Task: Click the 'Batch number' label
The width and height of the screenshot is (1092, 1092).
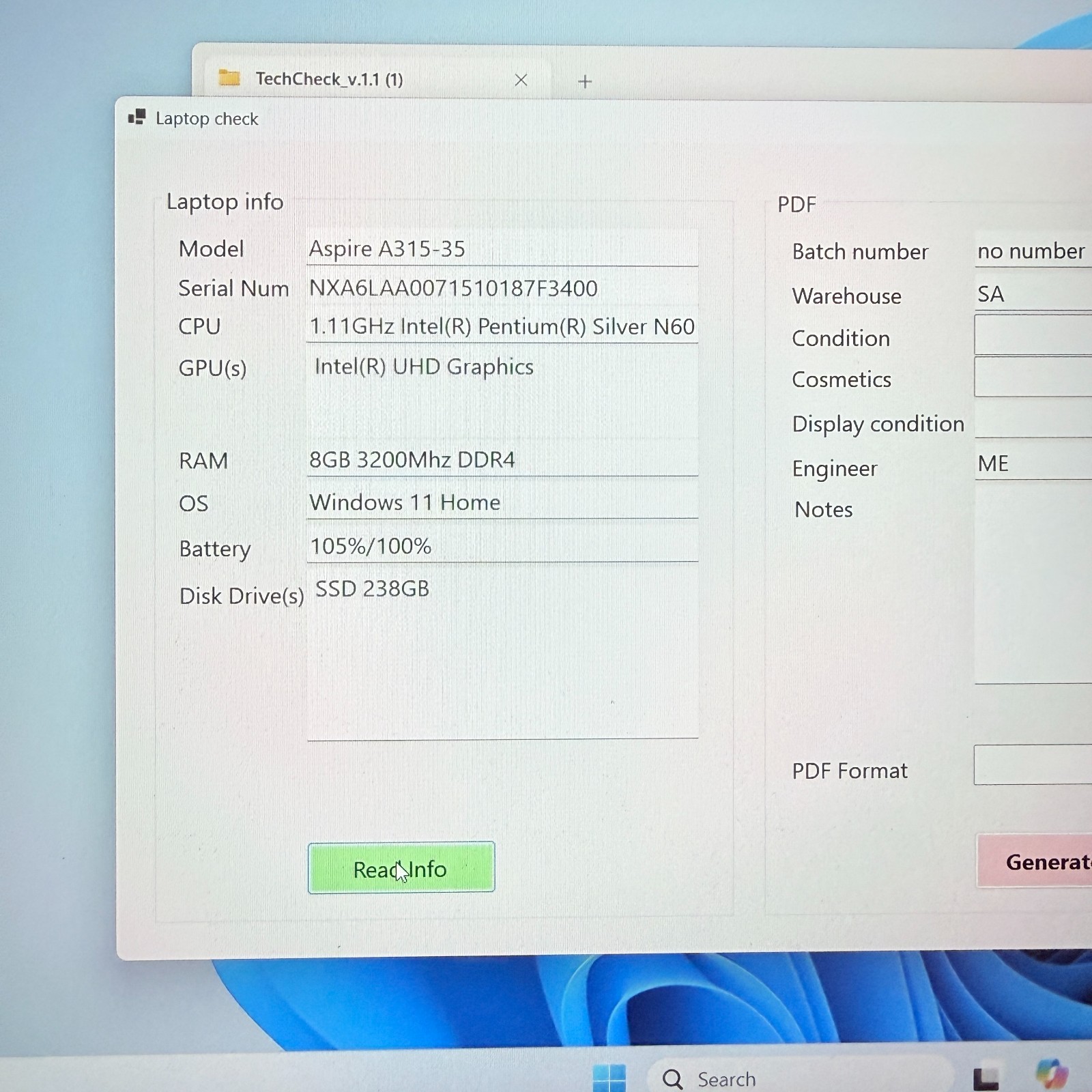Action: pyautogui.click(x=860, y=251)
